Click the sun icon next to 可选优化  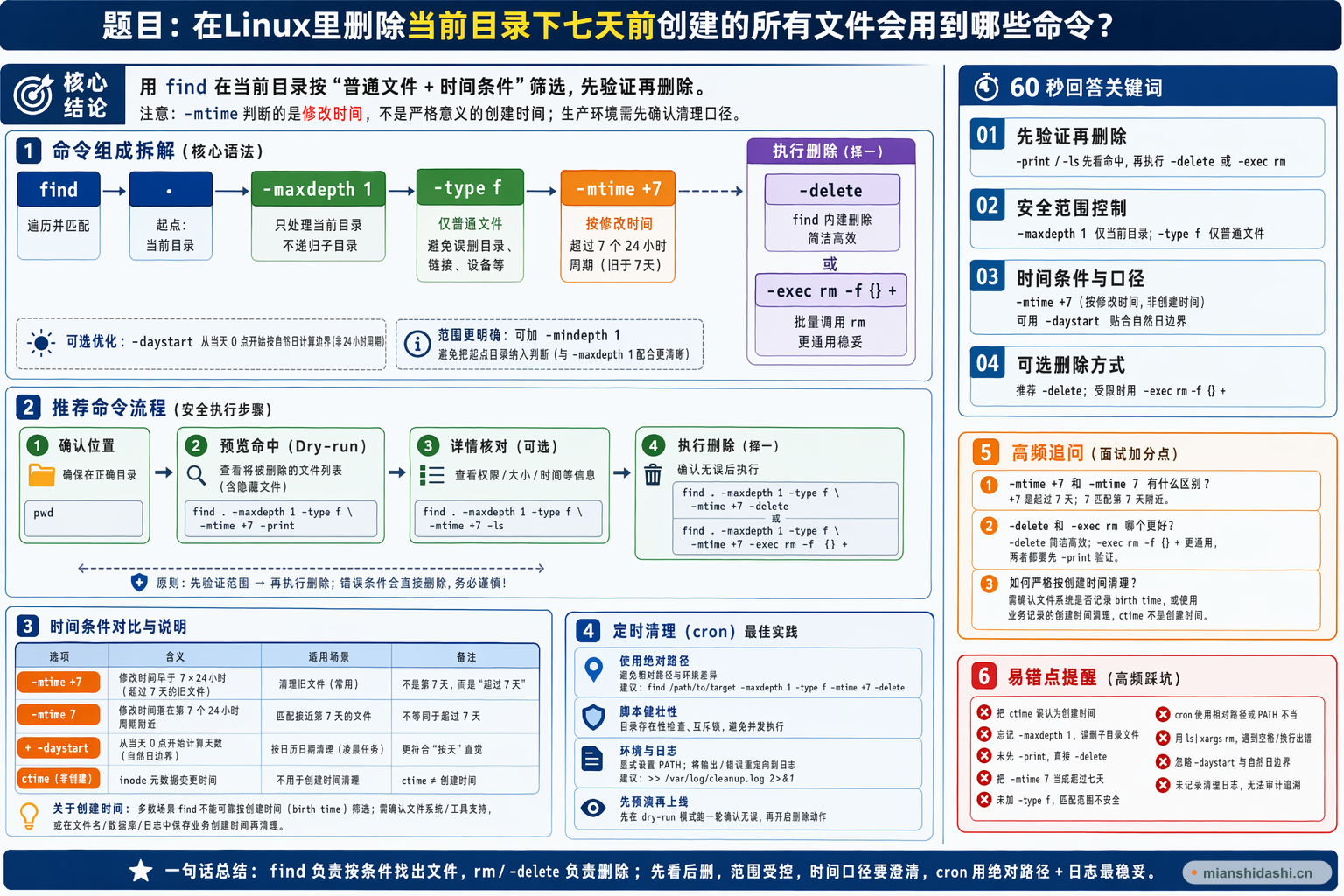[41, 343]
